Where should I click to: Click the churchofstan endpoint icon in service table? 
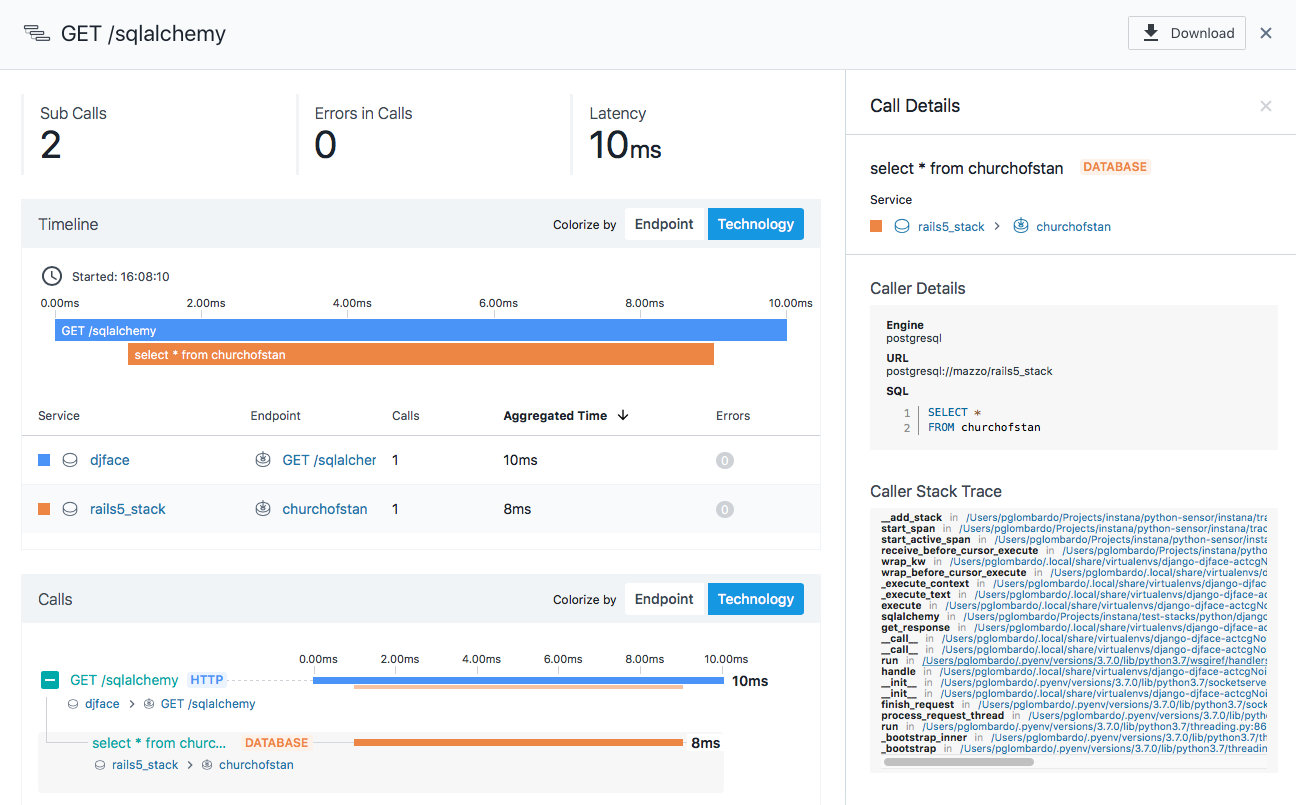click(x=262, y=509)
